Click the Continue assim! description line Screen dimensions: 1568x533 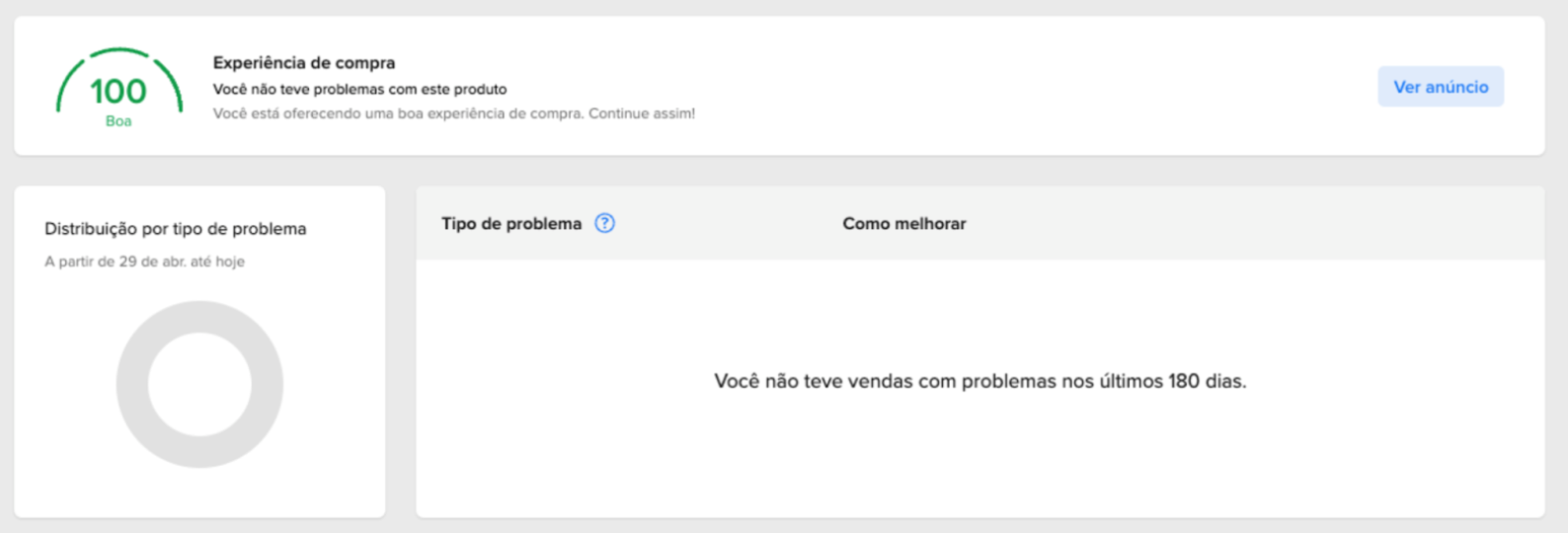pos(454,114)
